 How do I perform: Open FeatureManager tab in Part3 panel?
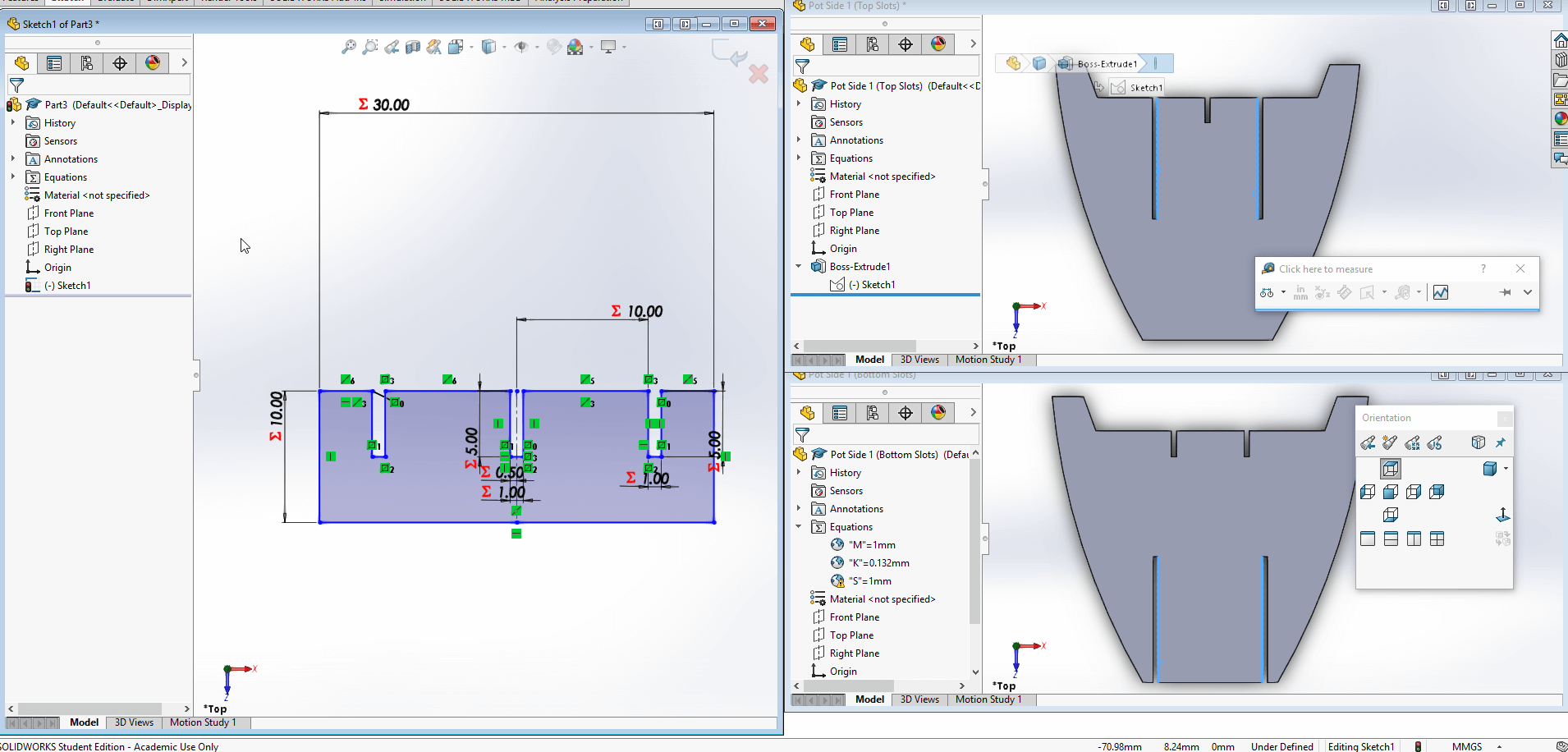pyautogui.click(x=21, y=63)
